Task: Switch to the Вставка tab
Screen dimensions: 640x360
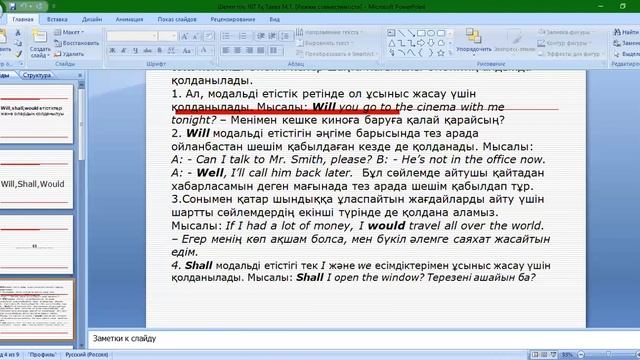Action: click(57, 19)
